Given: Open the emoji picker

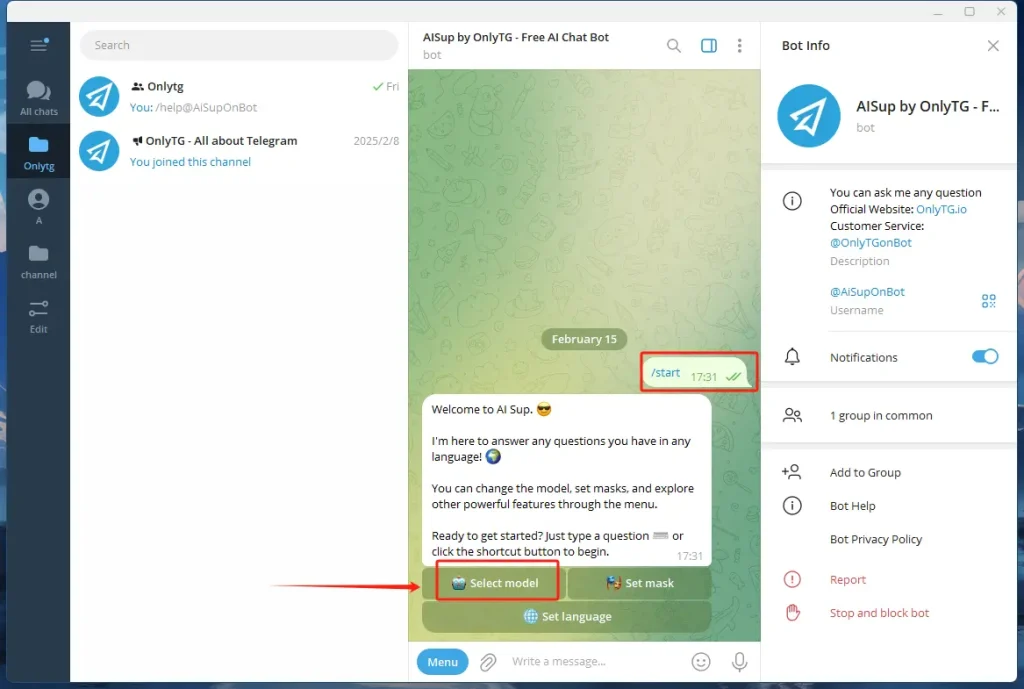Looking at the screenshot, I should 701,662.
